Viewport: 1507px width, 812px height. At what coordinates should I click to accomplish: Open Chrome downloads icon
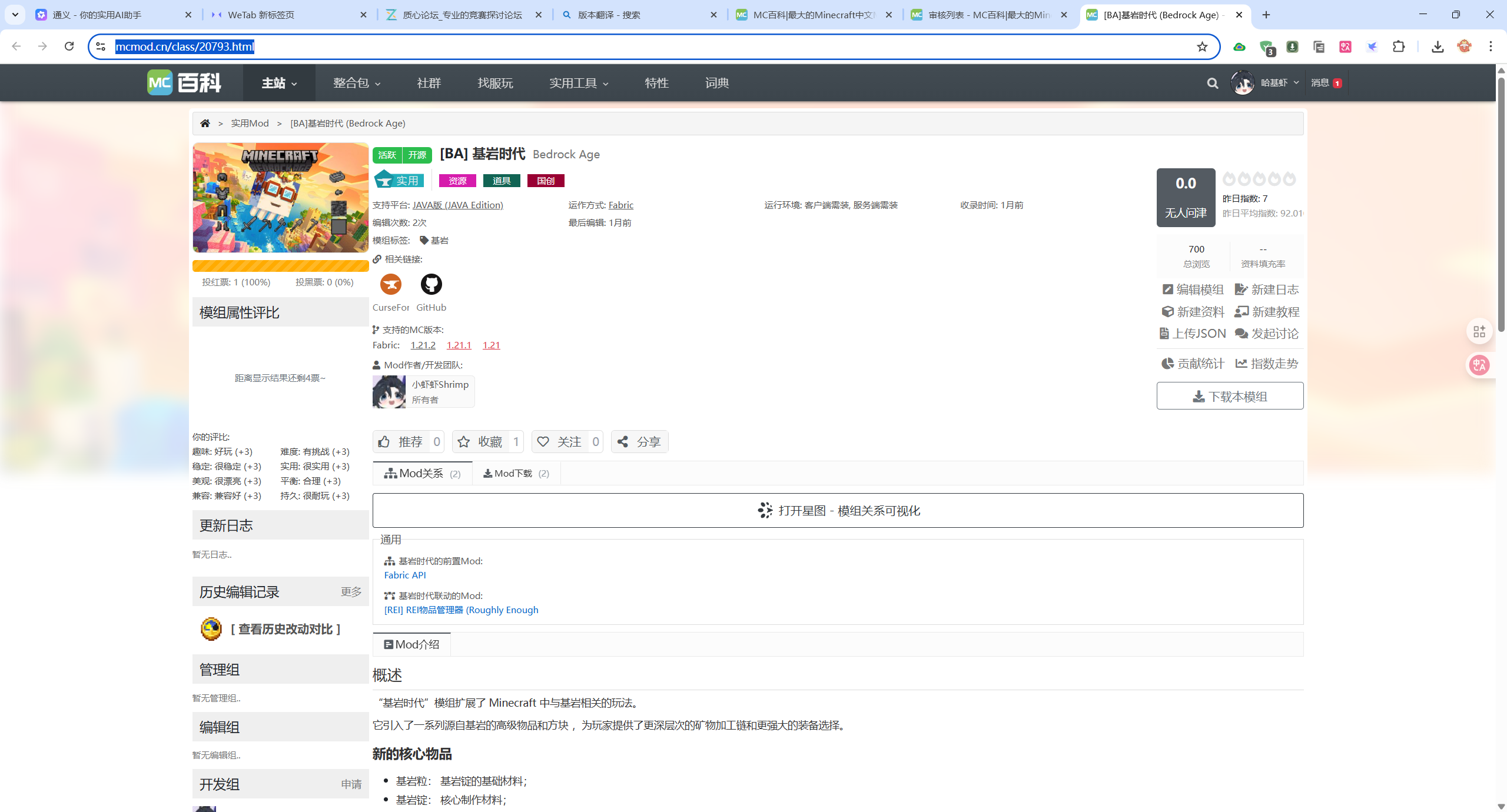click(x=1437, y=46)
